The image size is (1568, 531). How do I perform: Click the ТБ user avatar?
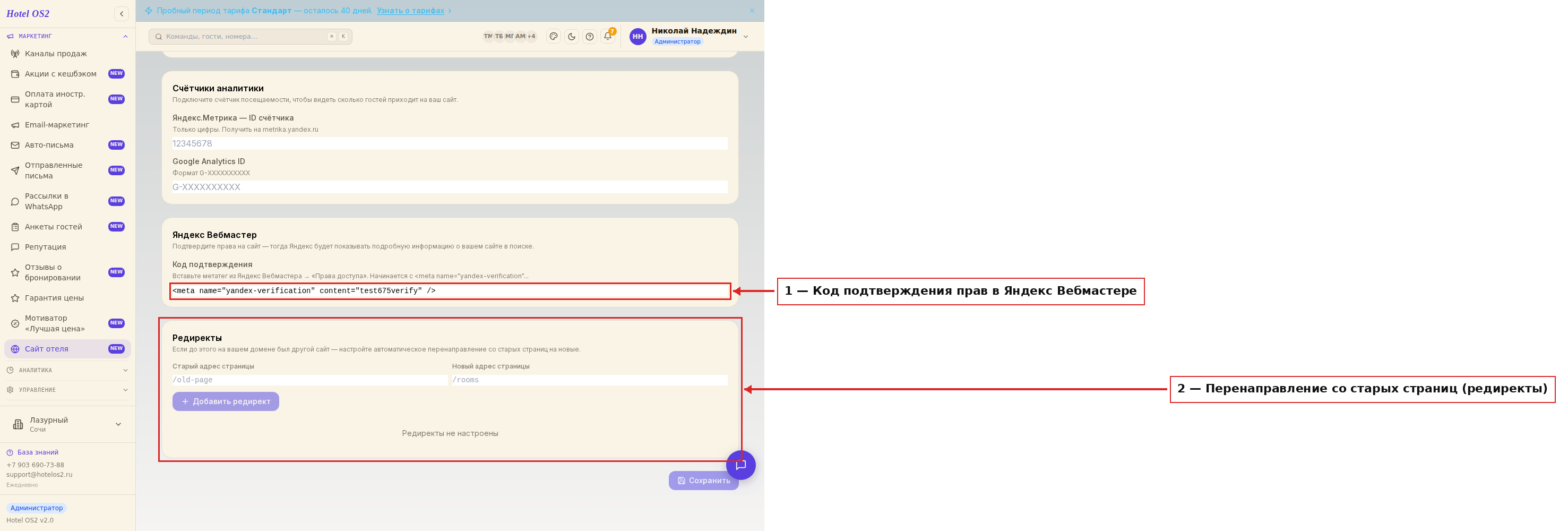[499, 37]
